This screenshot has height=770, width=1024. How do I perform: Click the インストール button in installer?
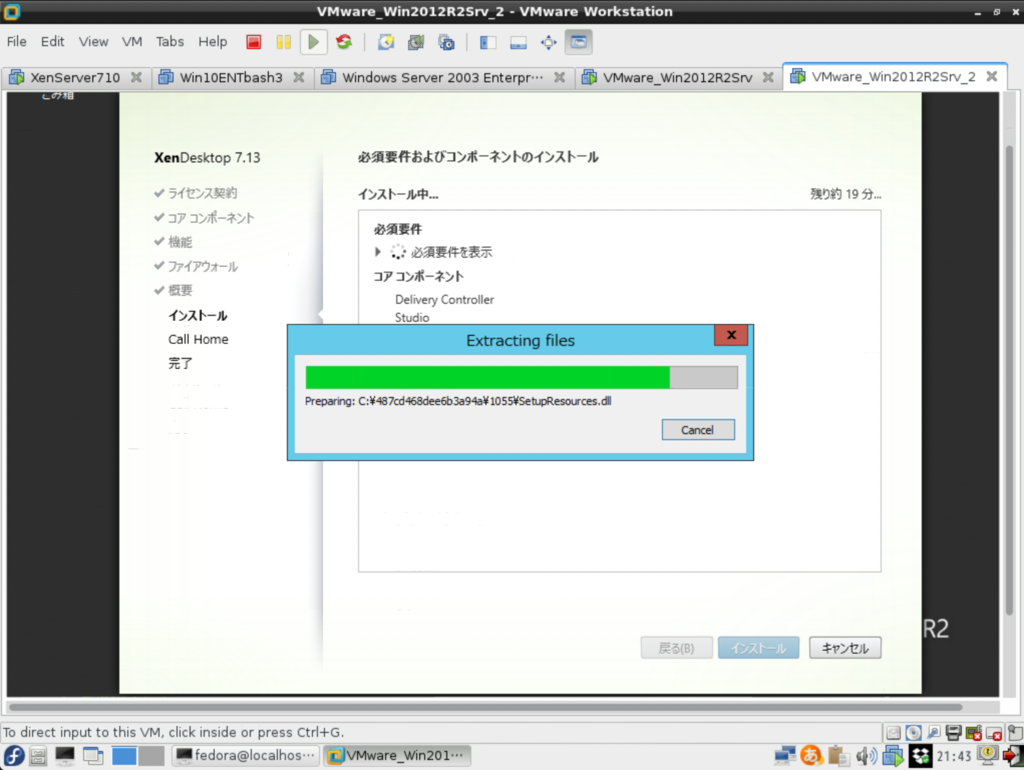pos(758,648)
